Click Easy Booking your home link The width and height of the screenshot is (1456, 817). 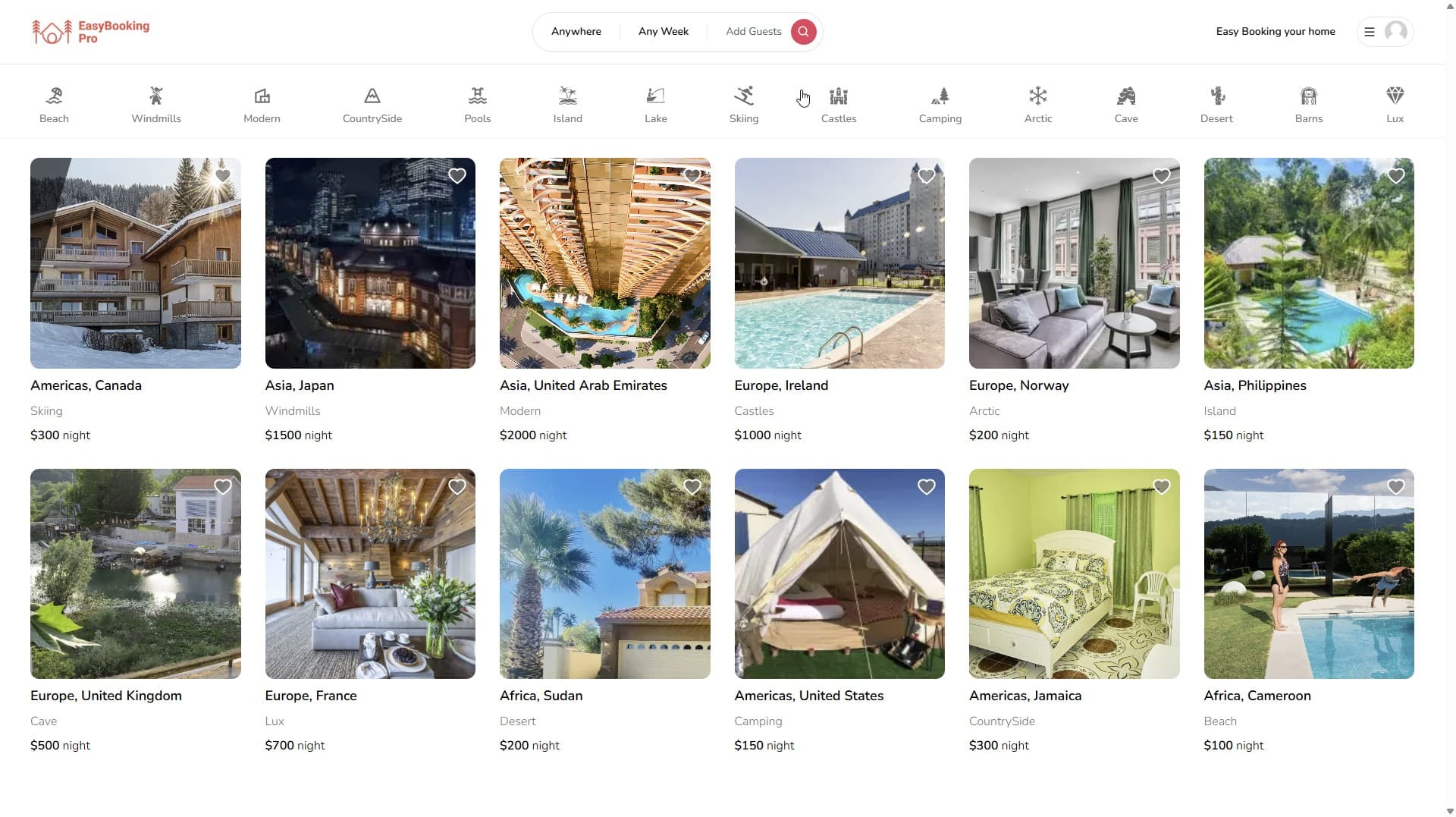pyautogui.click(x=1276, y=32)
